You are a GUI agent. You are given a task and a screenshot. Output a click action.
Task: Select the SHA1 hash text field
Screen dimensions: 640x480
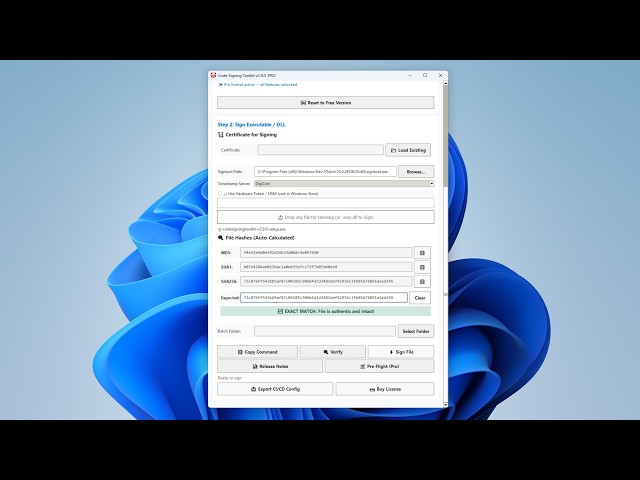point(326,267)
